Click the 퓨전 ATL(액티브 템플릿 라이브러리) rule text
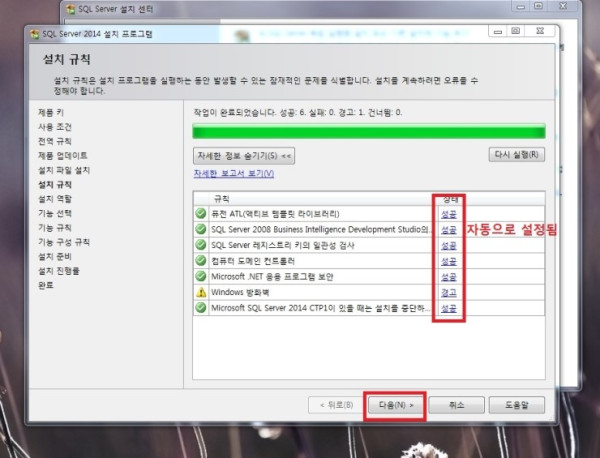 point(275,214)
